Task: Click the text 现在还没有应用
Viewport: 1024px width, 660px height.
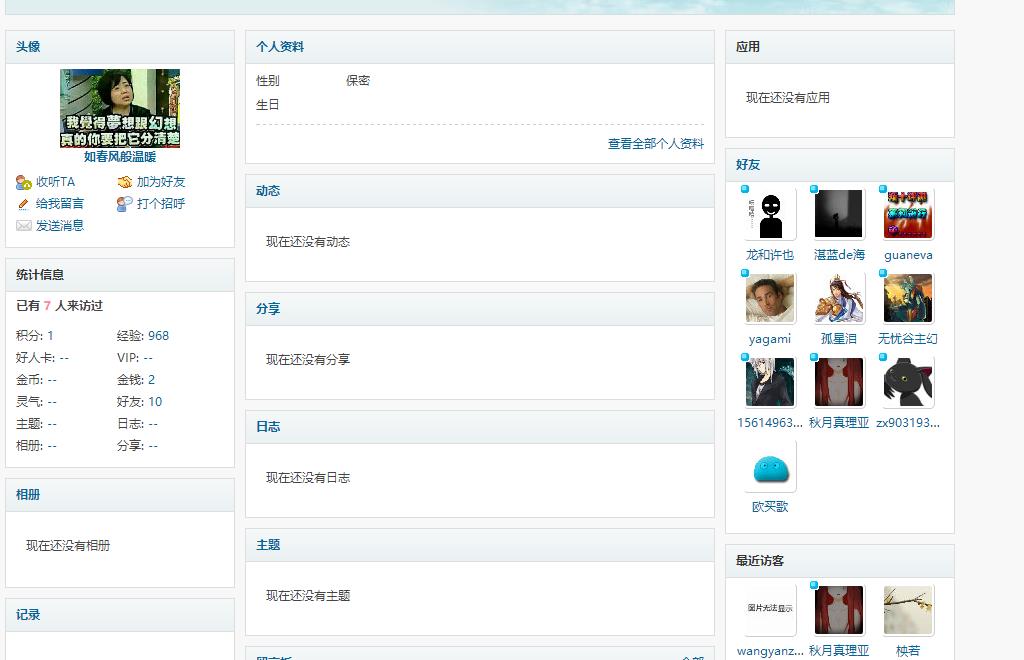Action: tap(788, 98)
